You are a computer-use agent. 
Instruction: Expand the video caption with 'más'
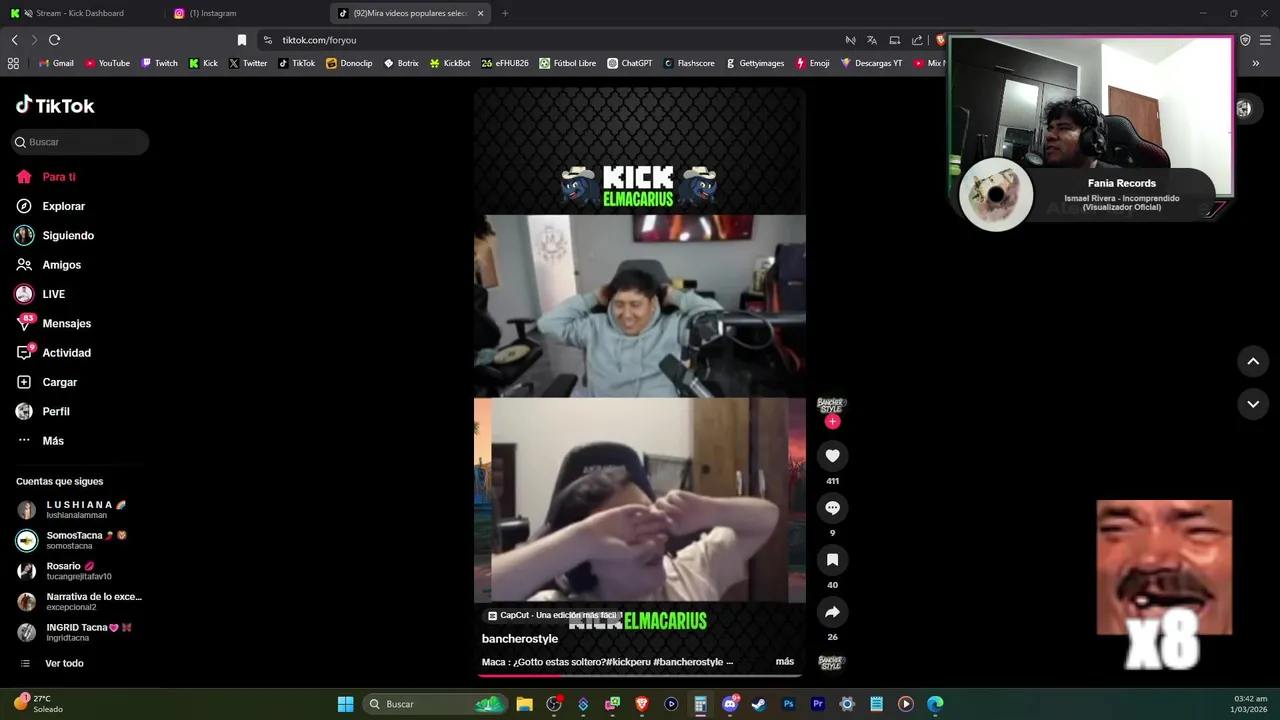(785, 662)
